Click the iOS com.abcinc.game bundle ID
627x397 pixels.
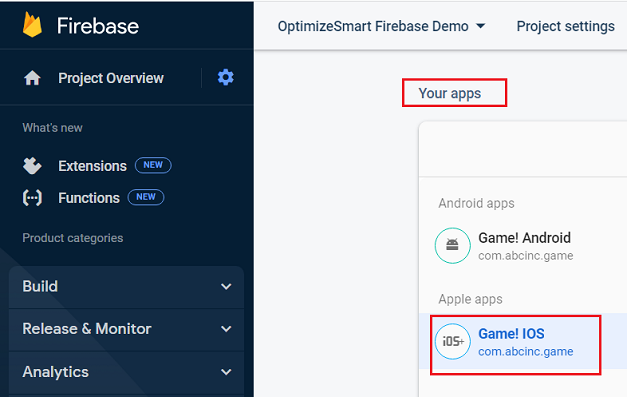pyautogui.click(x=525, y=352)
